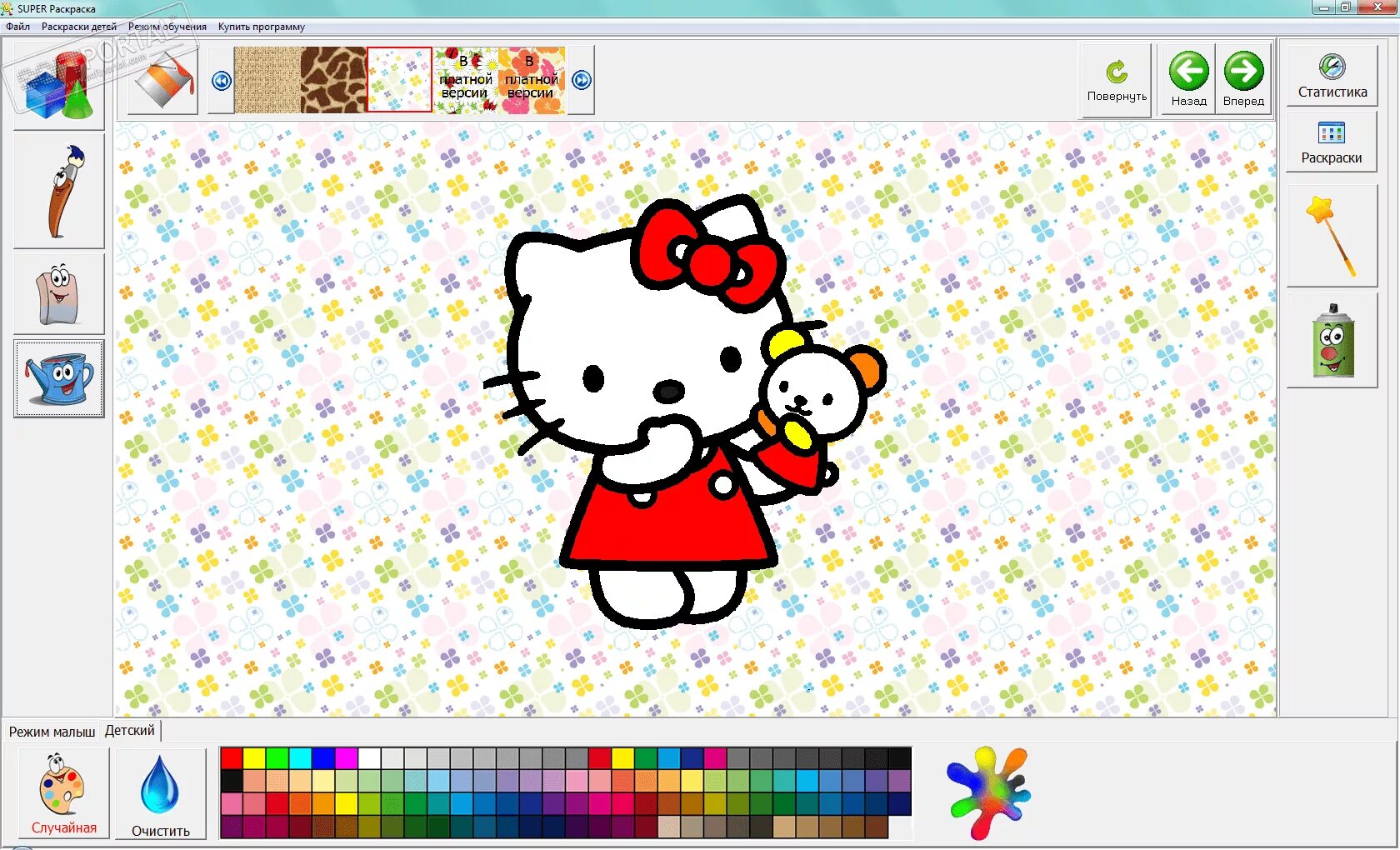Switch to the Режим малыш tab
Screen dimensions: 1400x850
coord(52,732)
